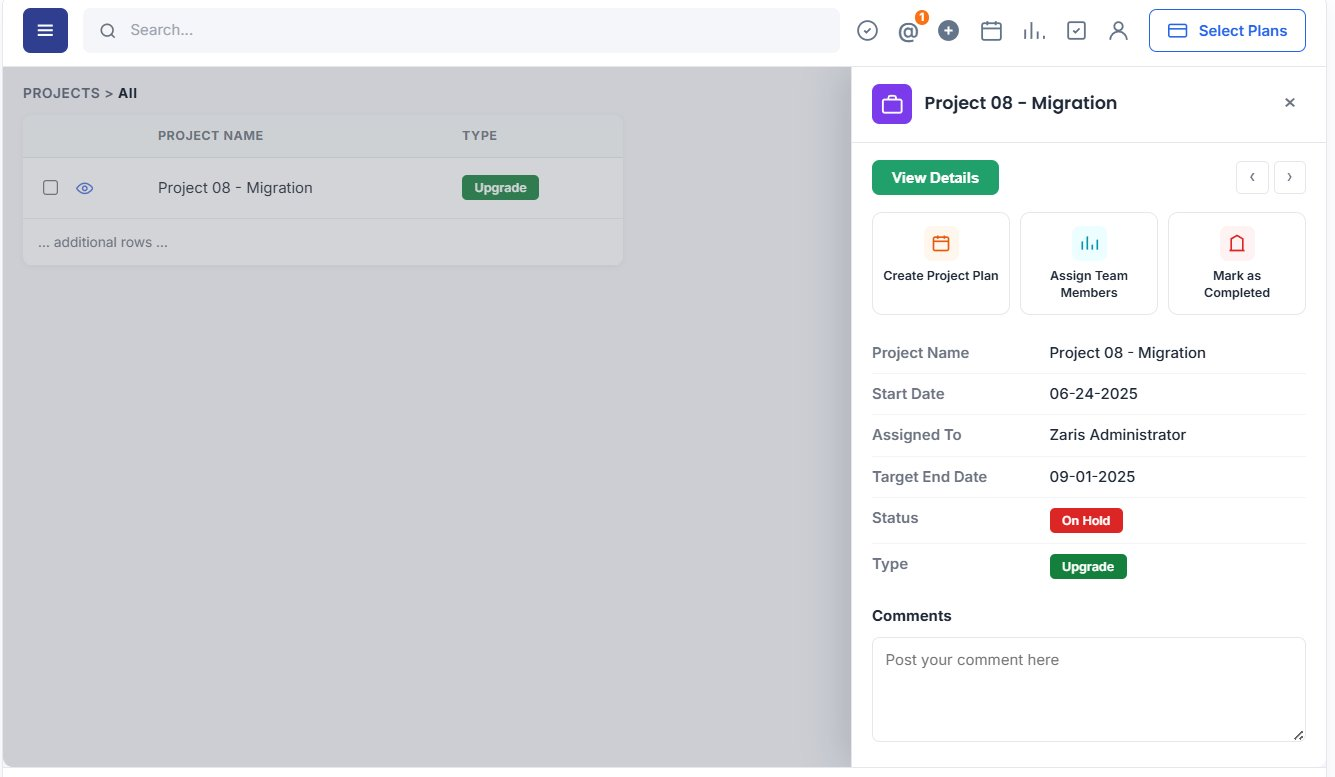
Task: Click the Comments heading
Action: 912,616
